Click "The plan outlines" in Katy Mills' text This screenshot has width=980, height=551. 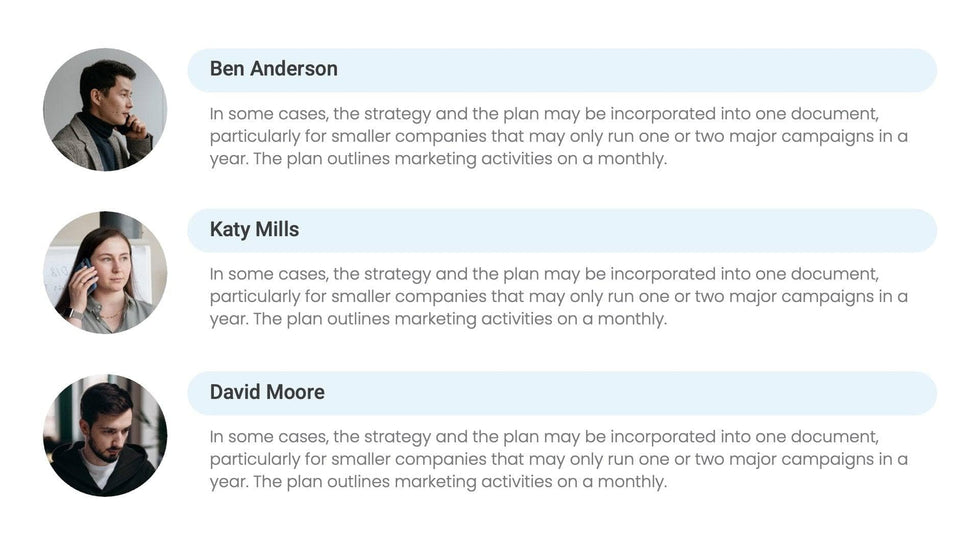pyautogui.click(x=320, y=320)
